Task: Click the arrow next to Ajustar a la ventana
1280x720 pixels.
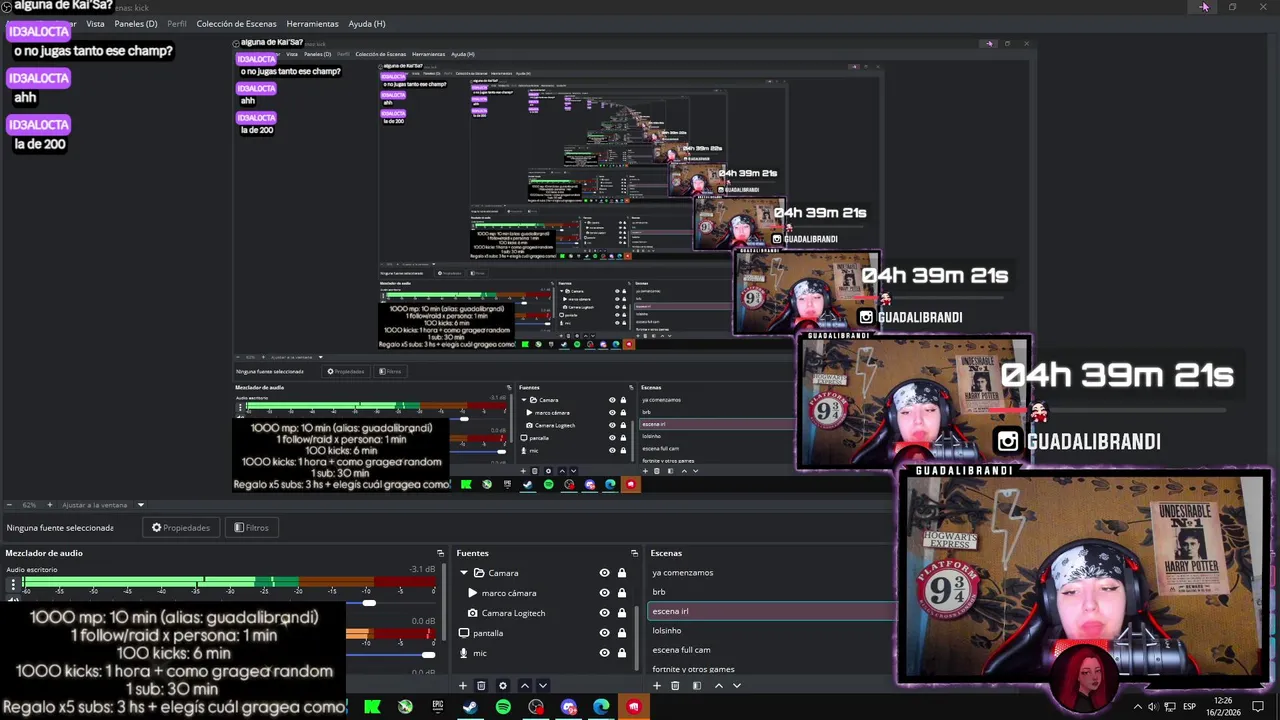Action: click(141, 505)
